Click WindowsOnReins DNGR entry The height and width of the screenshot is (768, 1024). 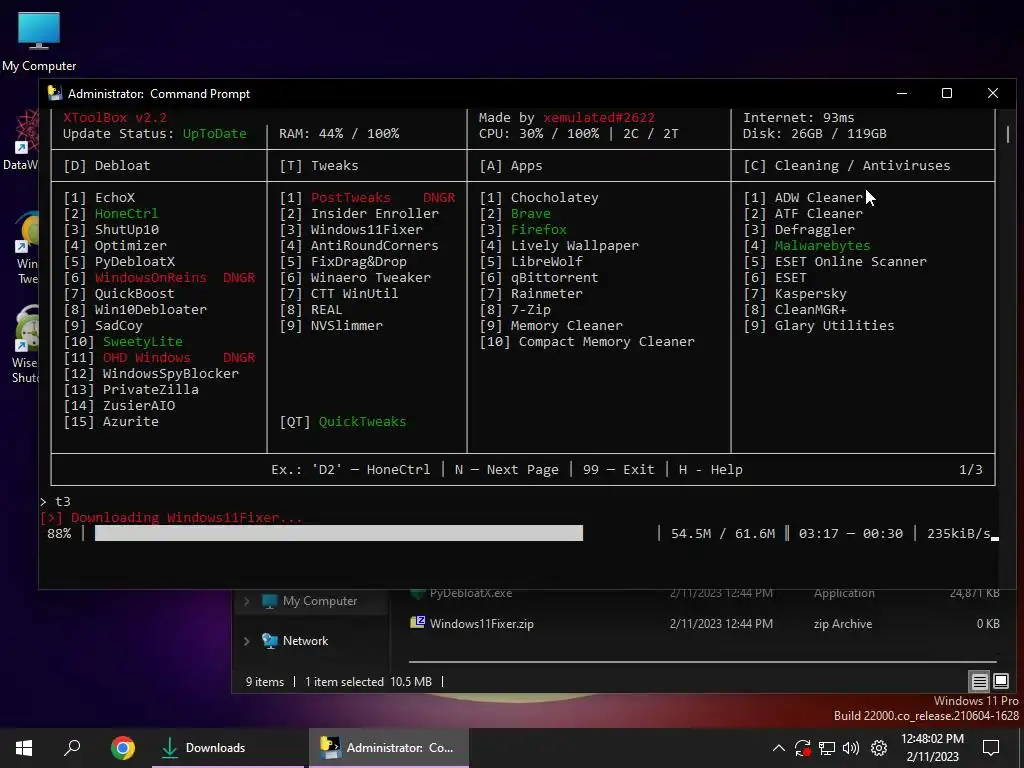click(159, 278)
